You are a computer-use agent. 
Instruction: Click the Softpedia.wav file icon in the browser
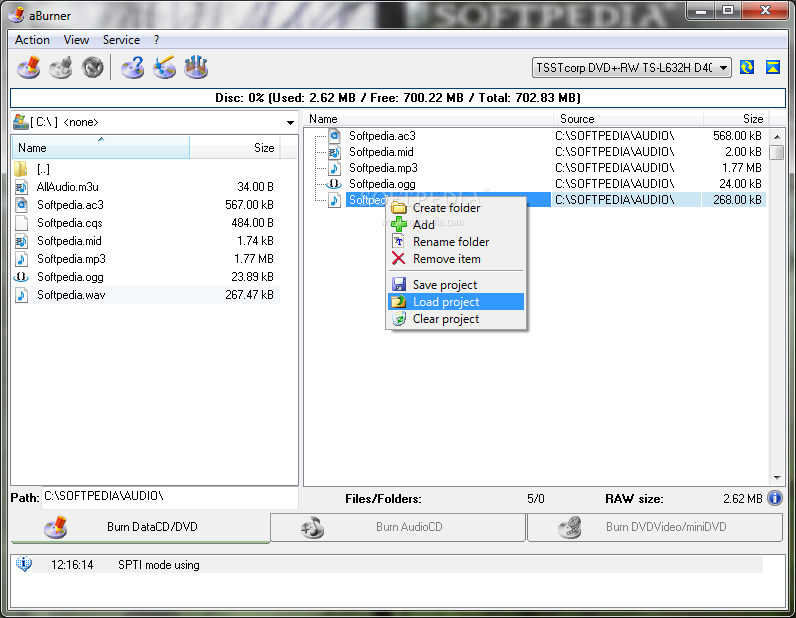pos(21,295)
